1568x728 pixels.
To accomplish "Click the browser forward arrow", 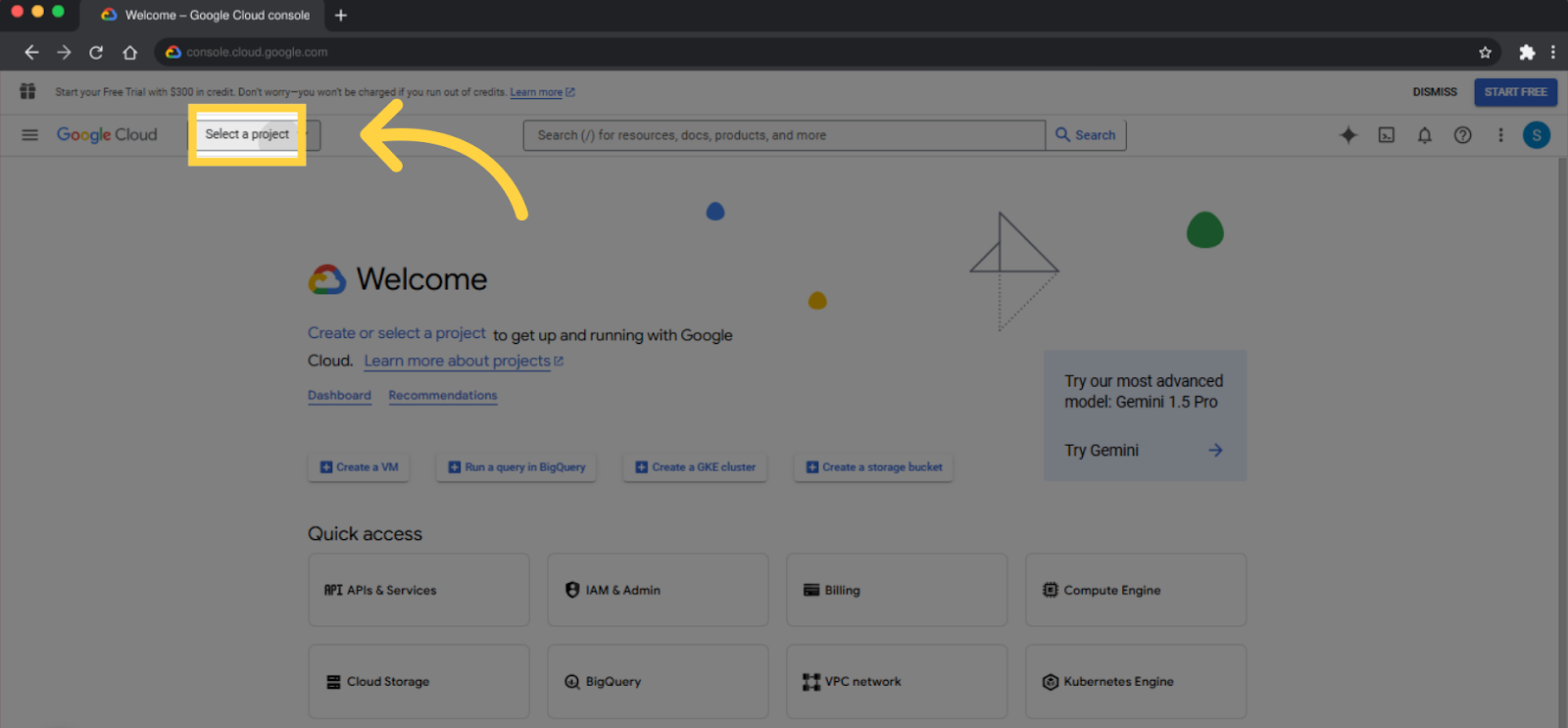I will (64, 52).
